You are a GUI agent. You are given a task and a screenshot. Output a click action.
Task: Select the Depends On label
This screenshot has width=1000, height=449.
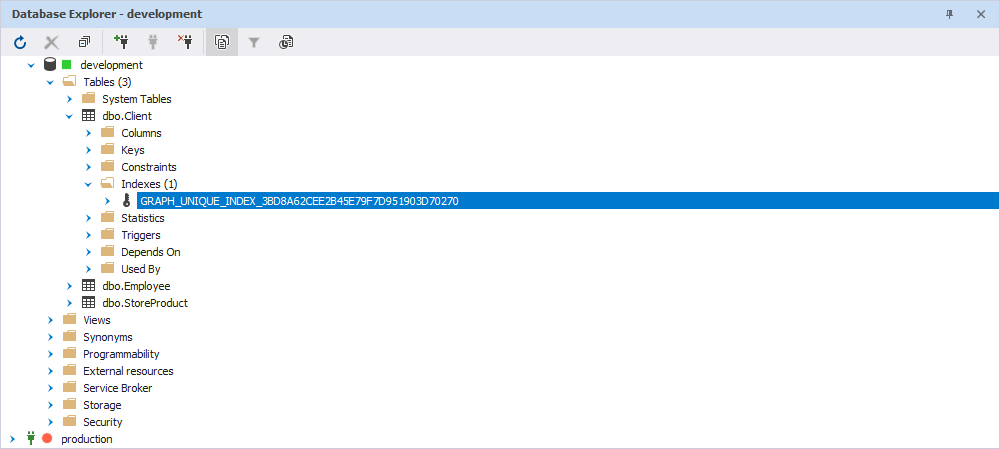[x=151, y=252]
